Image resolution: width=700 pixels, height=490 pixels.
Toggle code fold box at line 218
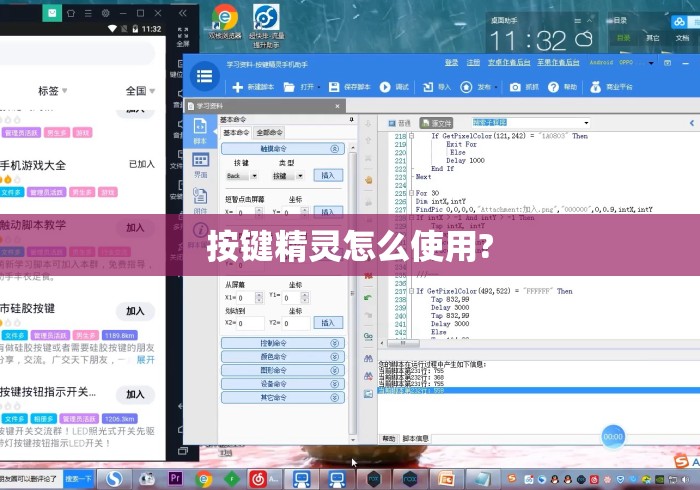(x=412, y=136)
